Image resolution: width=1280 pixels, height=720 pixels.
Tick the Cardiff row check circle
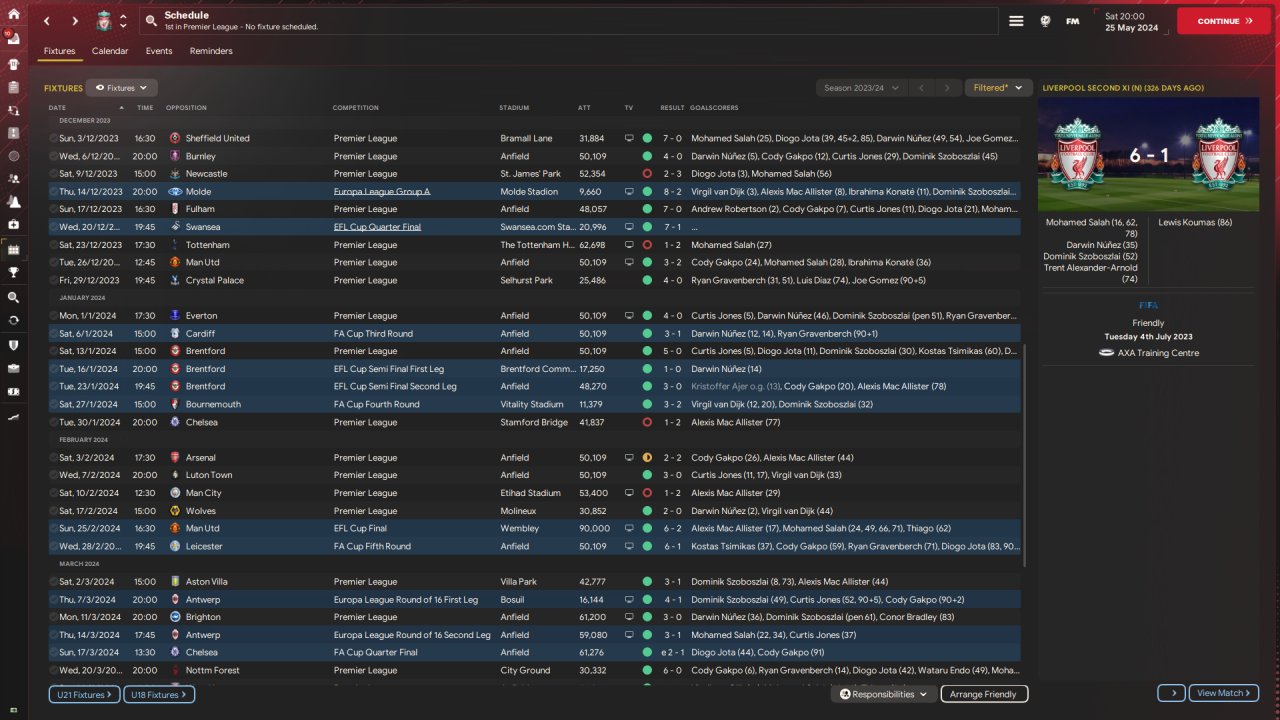[x=54, y=333]
